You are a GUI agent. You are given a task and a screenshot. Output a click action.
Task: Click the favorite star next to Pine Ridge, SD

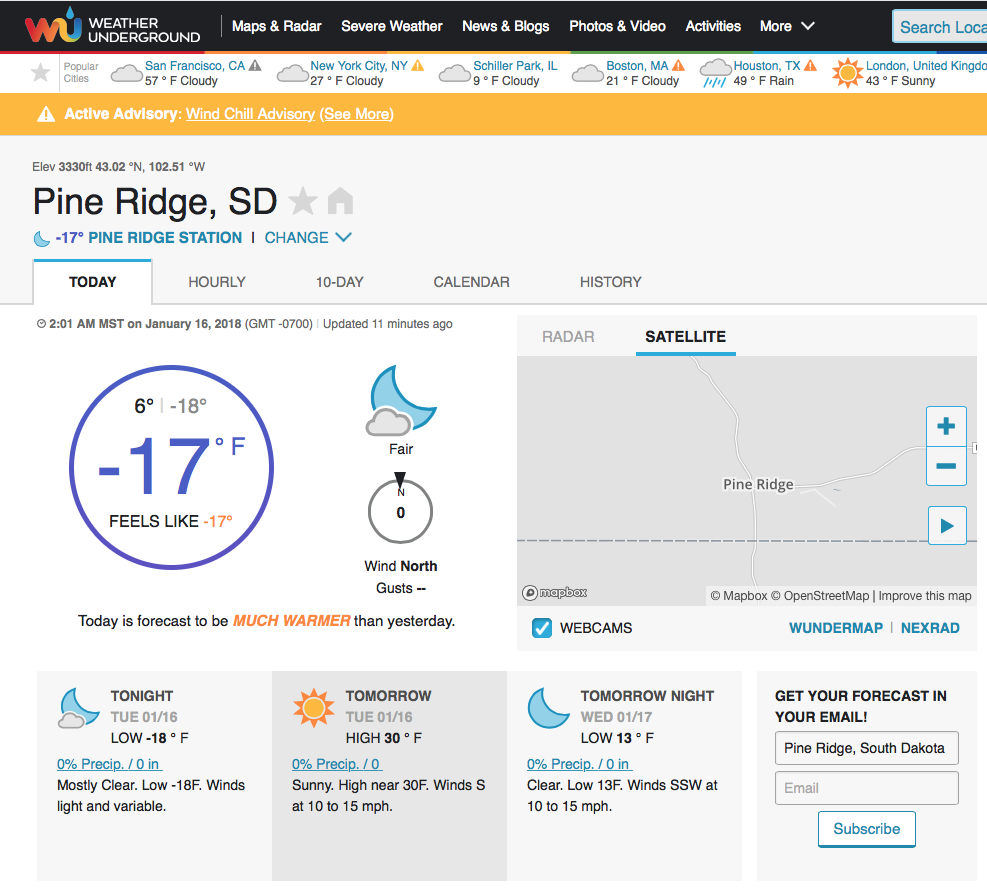tap(303, 202)
